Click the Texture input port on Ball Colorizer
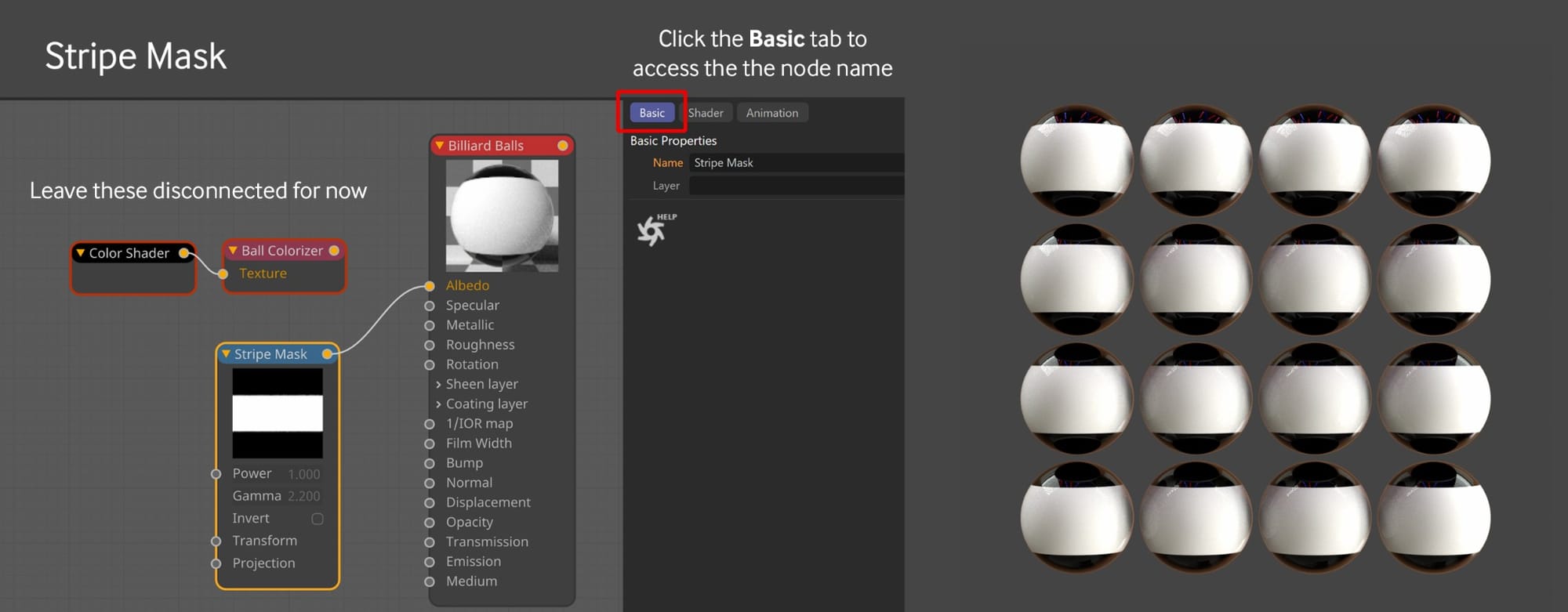 pyautogui.click(x=223, y=273)
